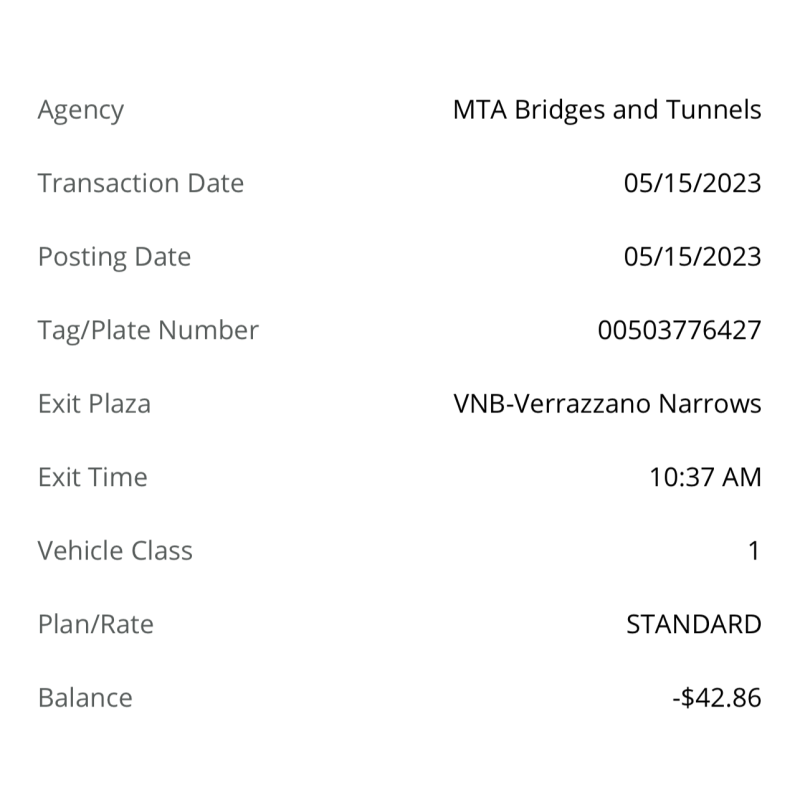Select the Transaction Date value 05/15/2023
This screenshot has height=800, width=800.
click(692, 183)
